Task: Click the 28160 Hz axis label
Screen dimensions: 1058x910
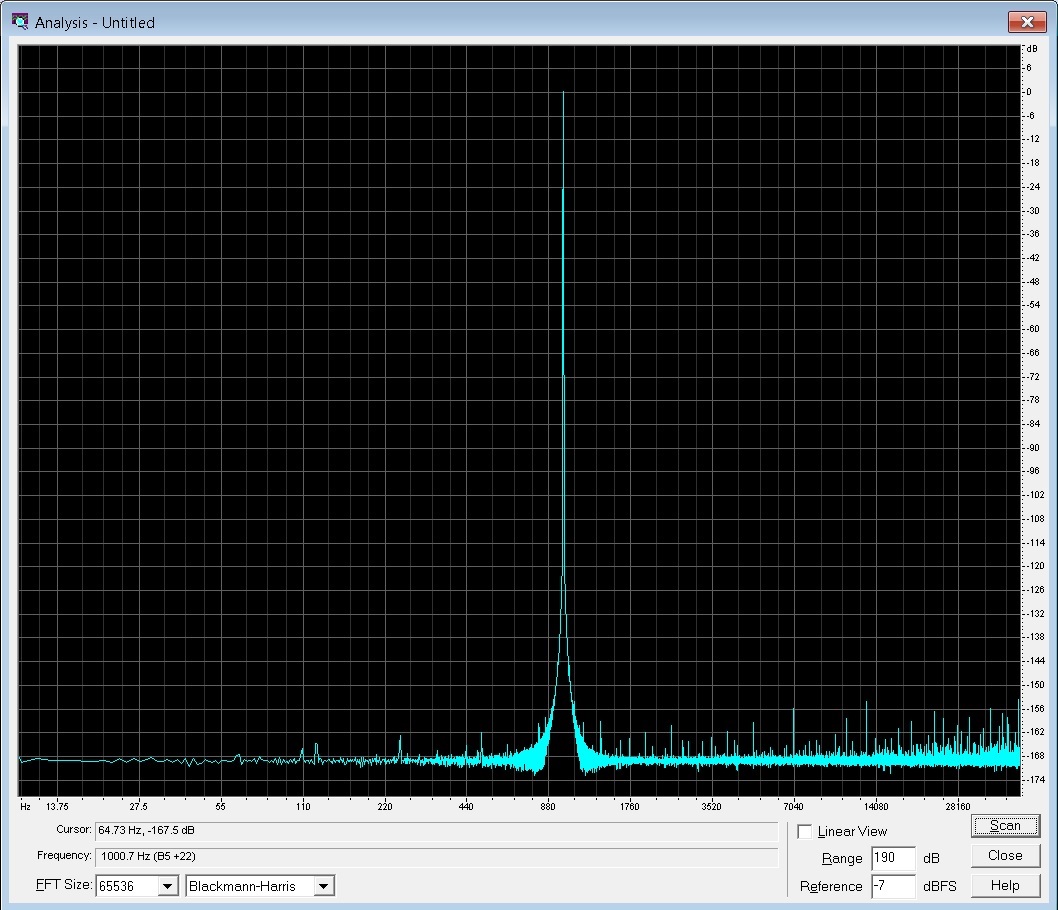Action: (957, 806)
